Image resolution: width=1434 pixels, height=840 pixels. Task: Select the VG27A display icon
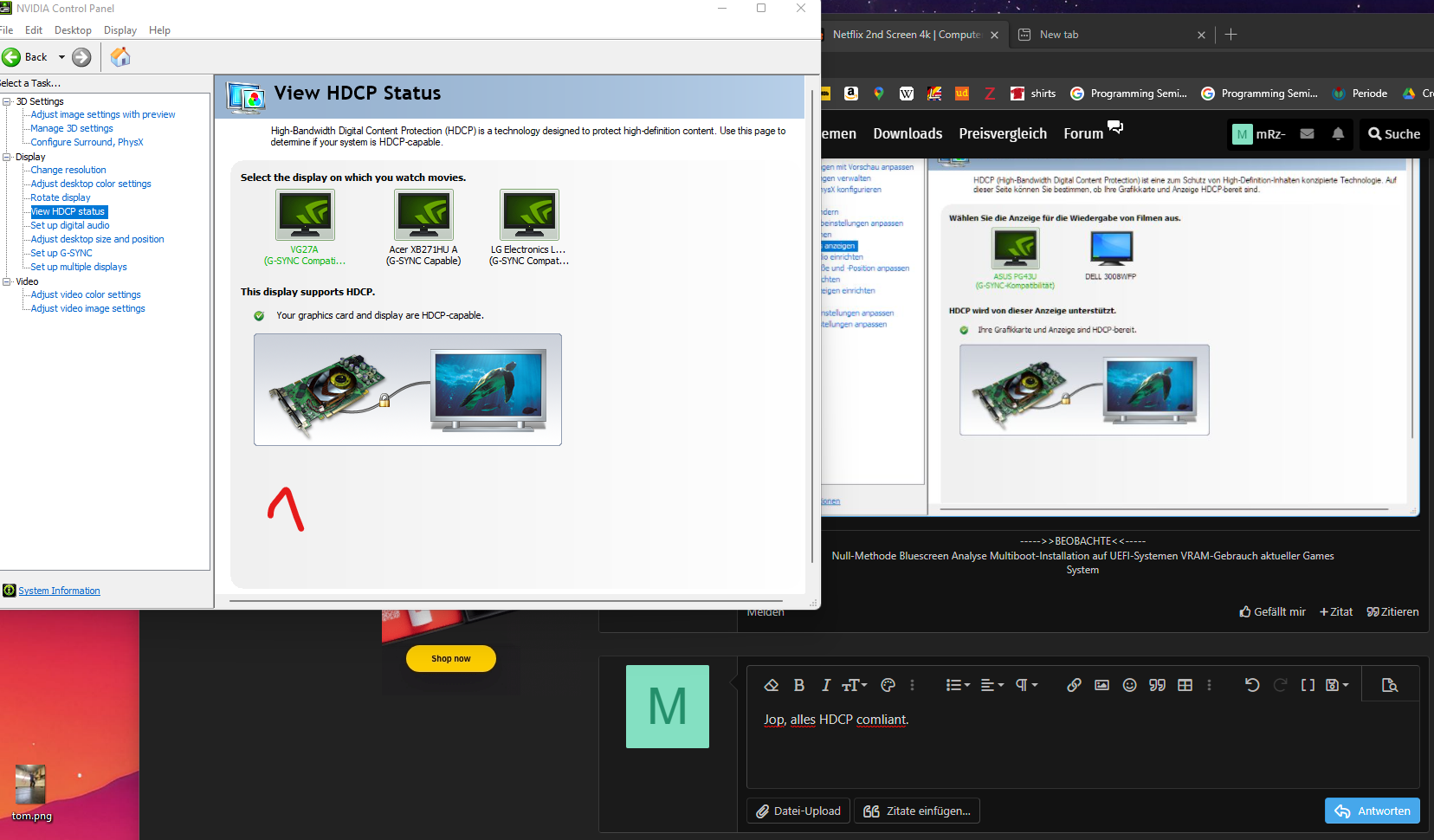coord(305,215)
